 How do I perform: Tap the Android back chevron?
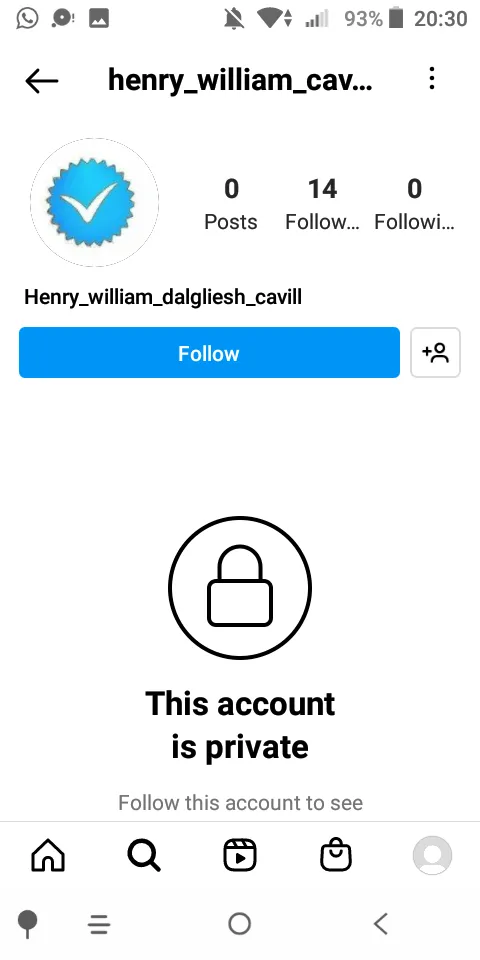(381, 924)
